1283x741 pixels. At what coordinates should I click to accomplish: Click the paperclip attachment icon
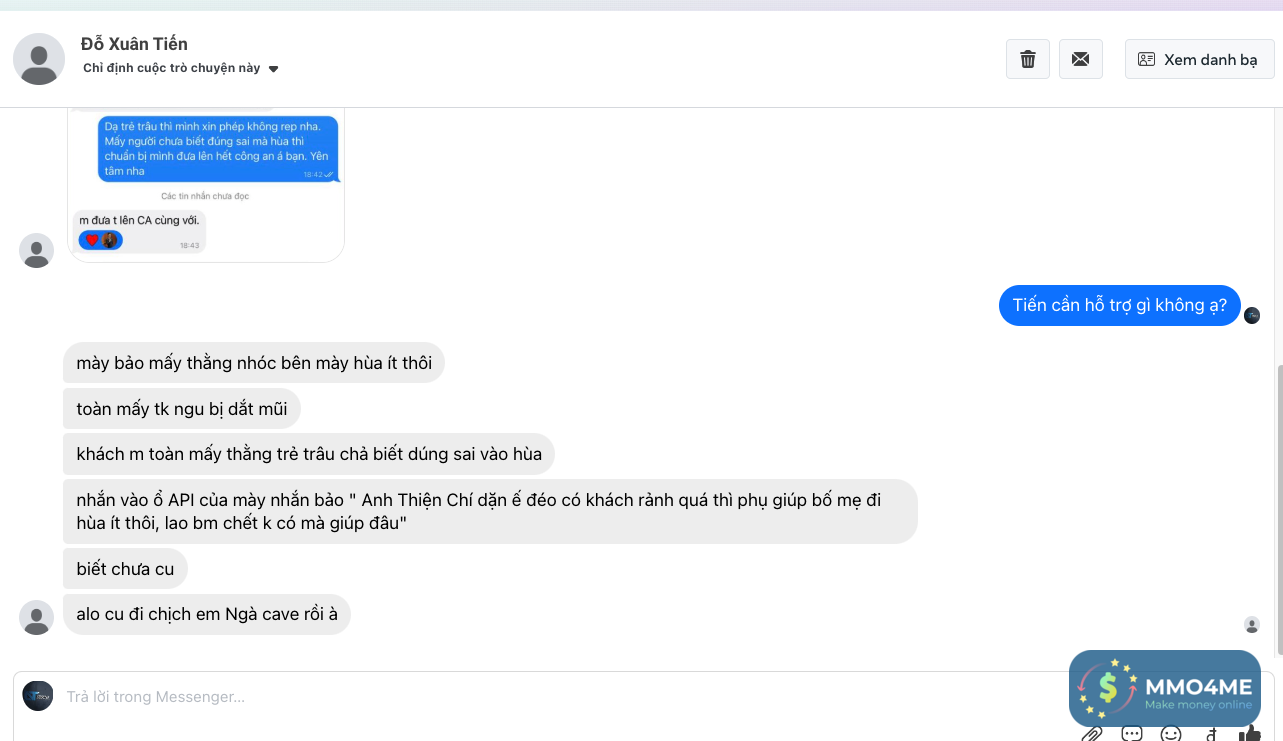click(1091, 734)
